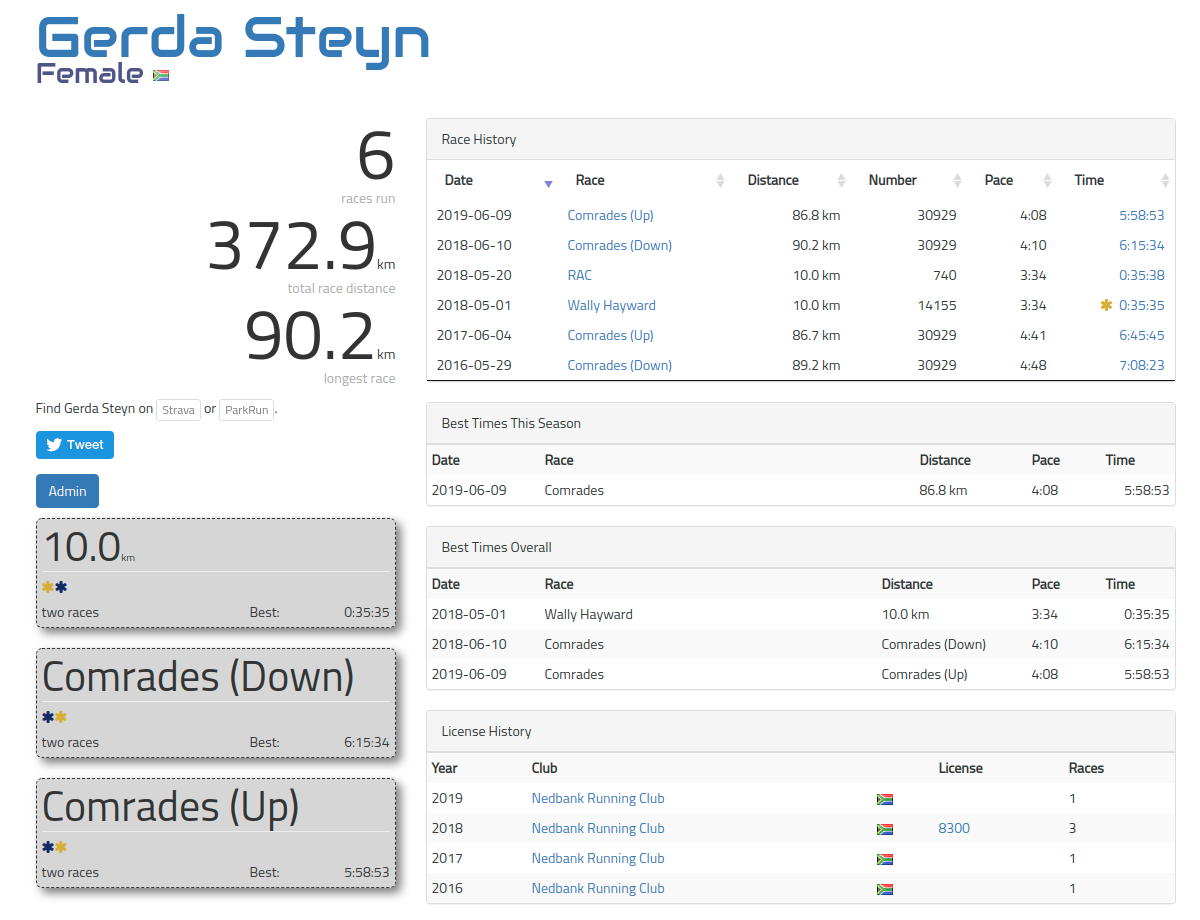
Task: Open license number 8300 link
Action: tap(953, 828)
